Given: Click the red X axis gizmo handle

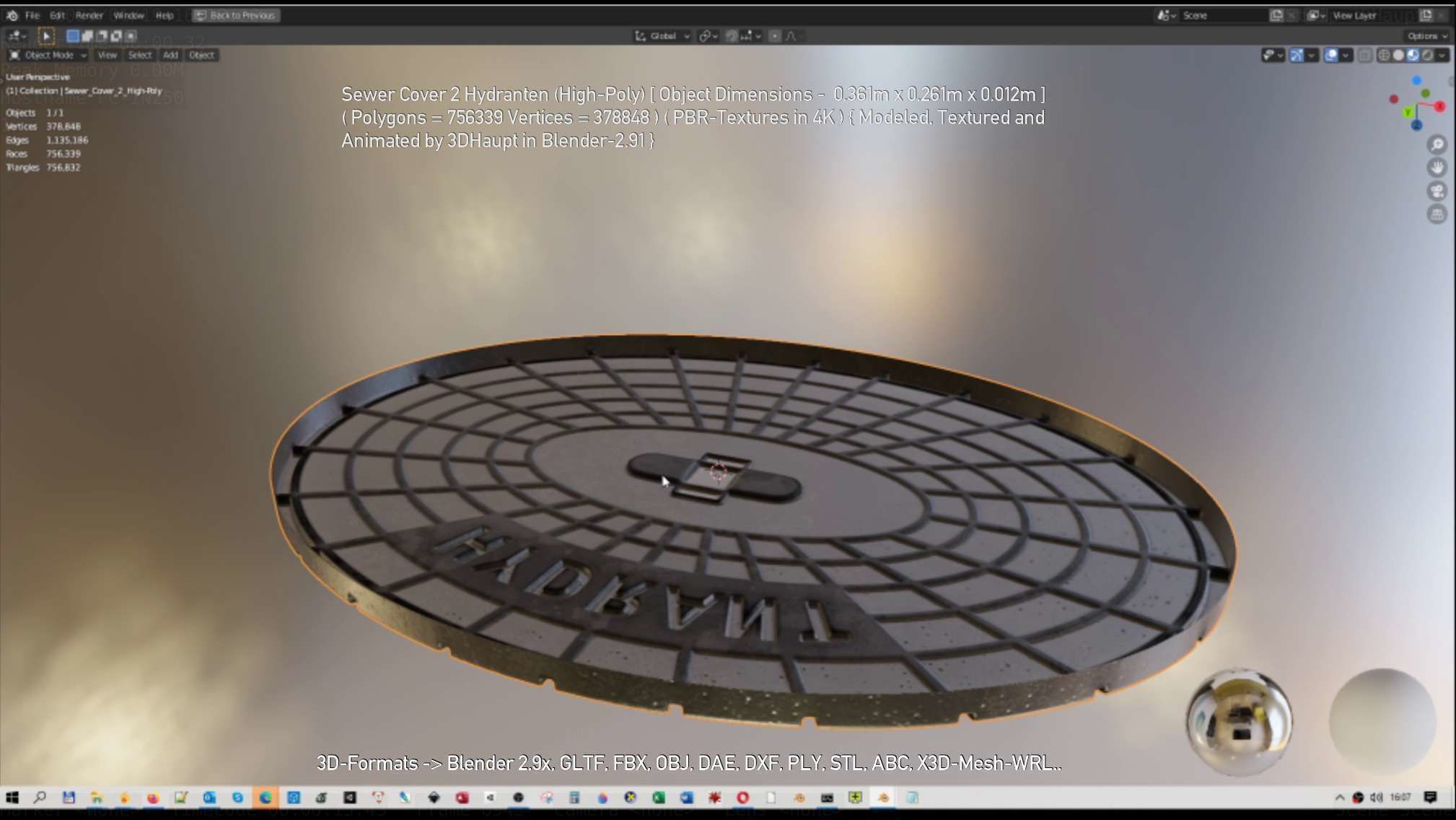Looking at the screenshot, I should [1440, 106].
